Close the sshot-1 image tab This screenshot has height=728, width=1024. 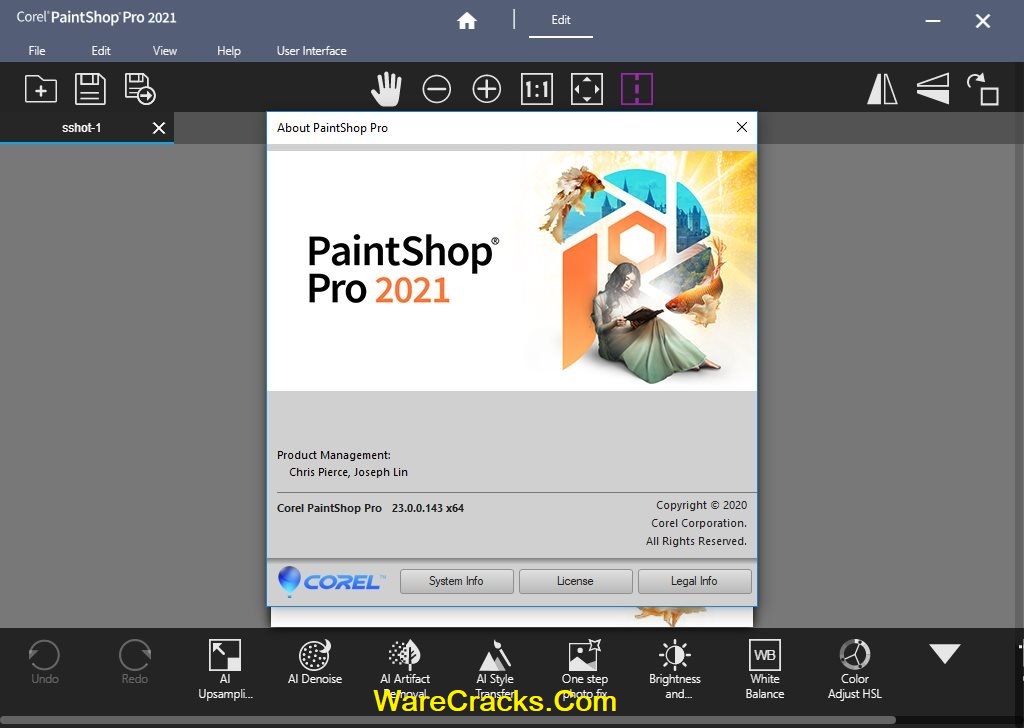pyautogui.click(x=158, y=128)
